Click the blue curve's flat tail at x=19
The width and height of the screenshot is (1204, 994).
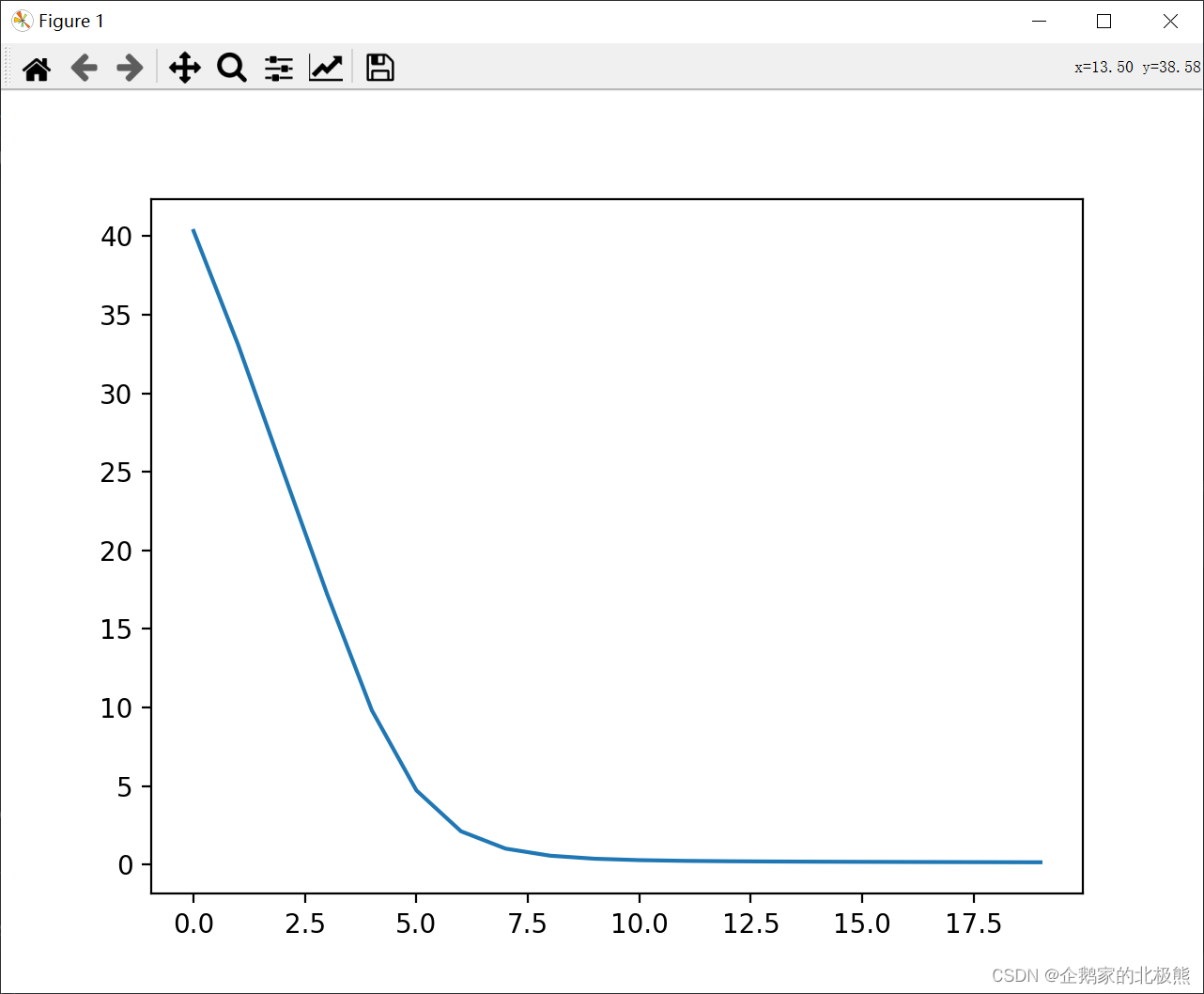pyautogui.click(x=1041, y=862)
